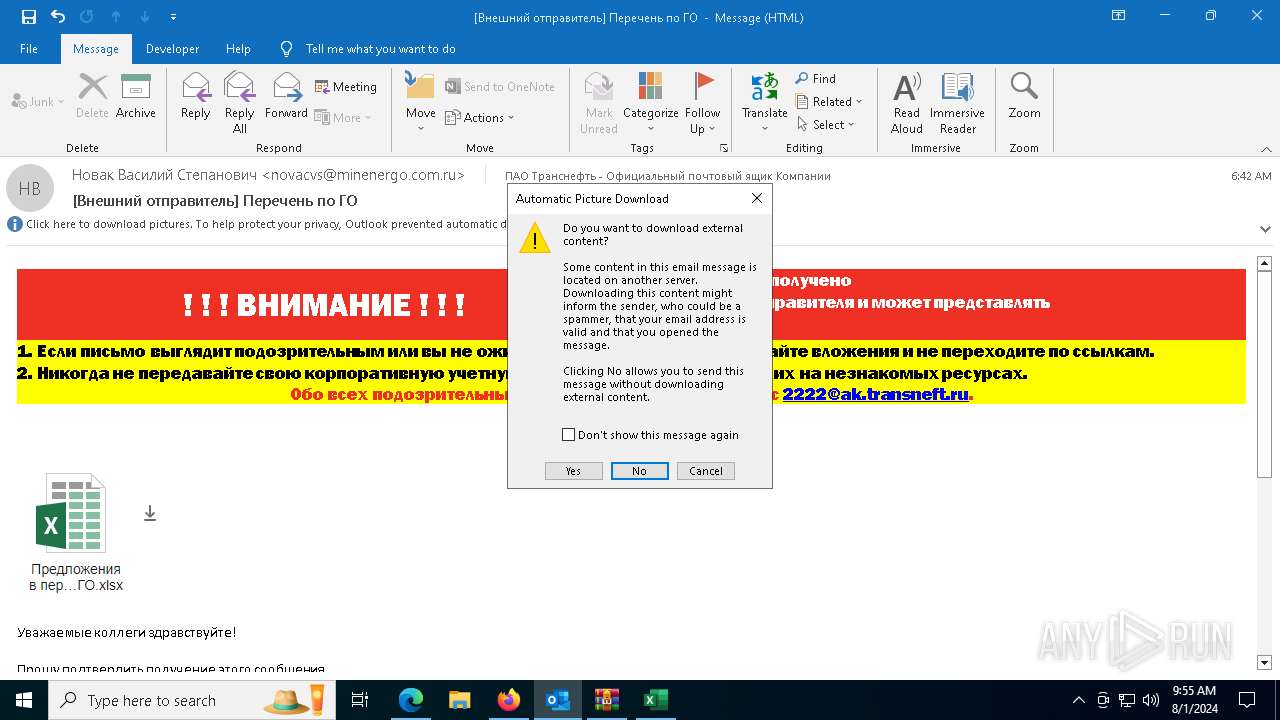This screenshot has height=720, width=1280.
Task: Click Find in Editing group
Action: click(x=816, y=78)
